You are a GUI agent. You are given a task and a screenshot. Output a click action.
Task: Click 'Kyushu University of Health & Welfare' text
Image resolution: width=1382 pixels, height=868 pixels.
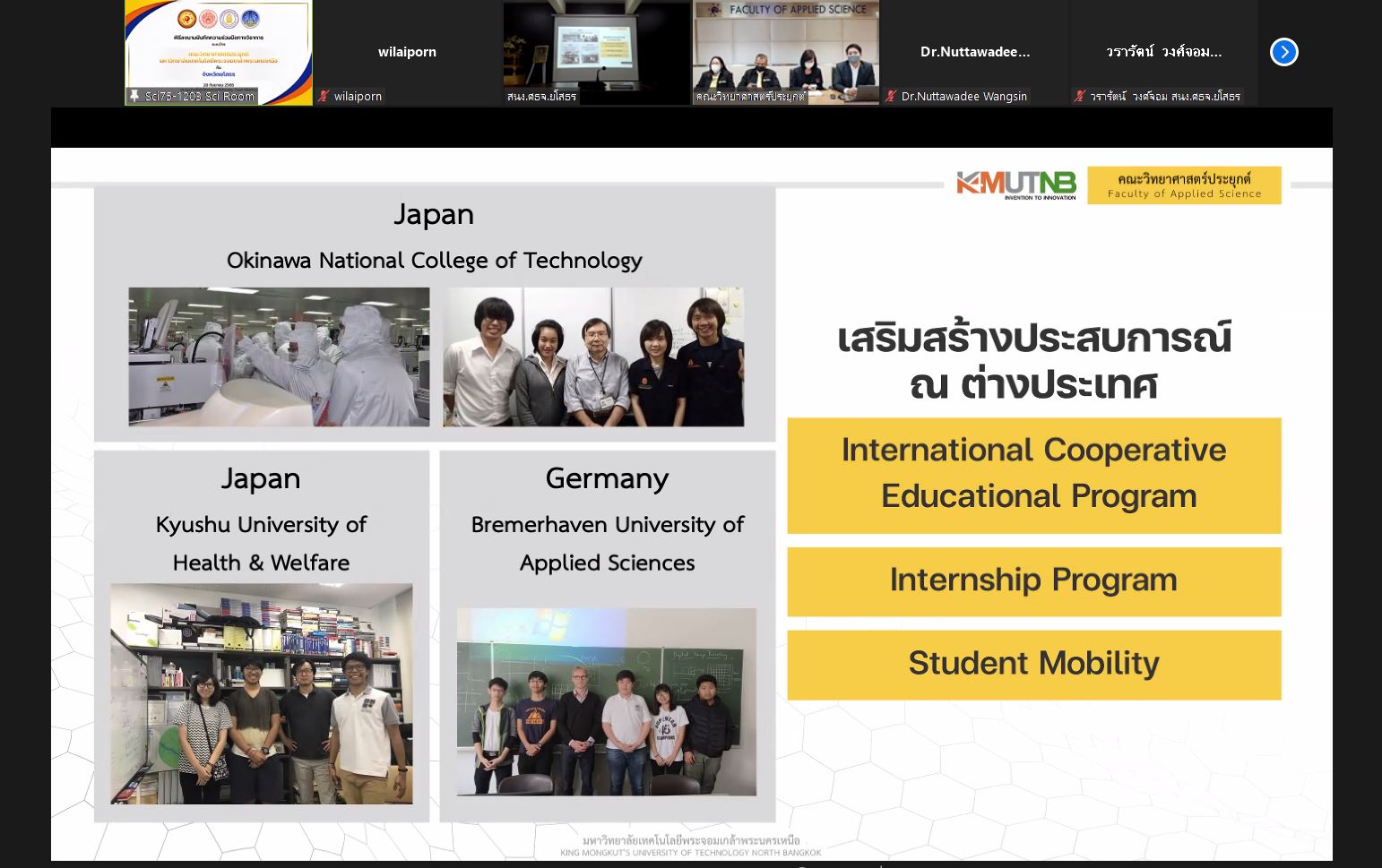pos(261,543)
